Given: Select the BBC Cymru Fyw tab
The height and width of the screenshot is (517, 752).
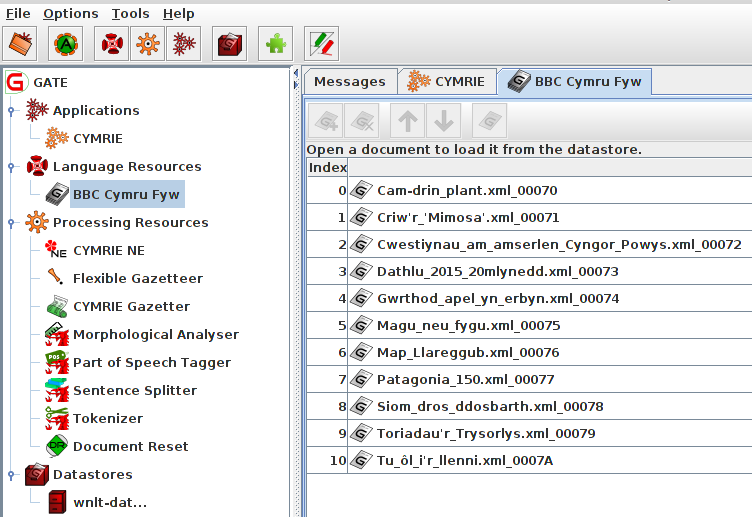Looking at the screenshot, I should pos(575,82).
